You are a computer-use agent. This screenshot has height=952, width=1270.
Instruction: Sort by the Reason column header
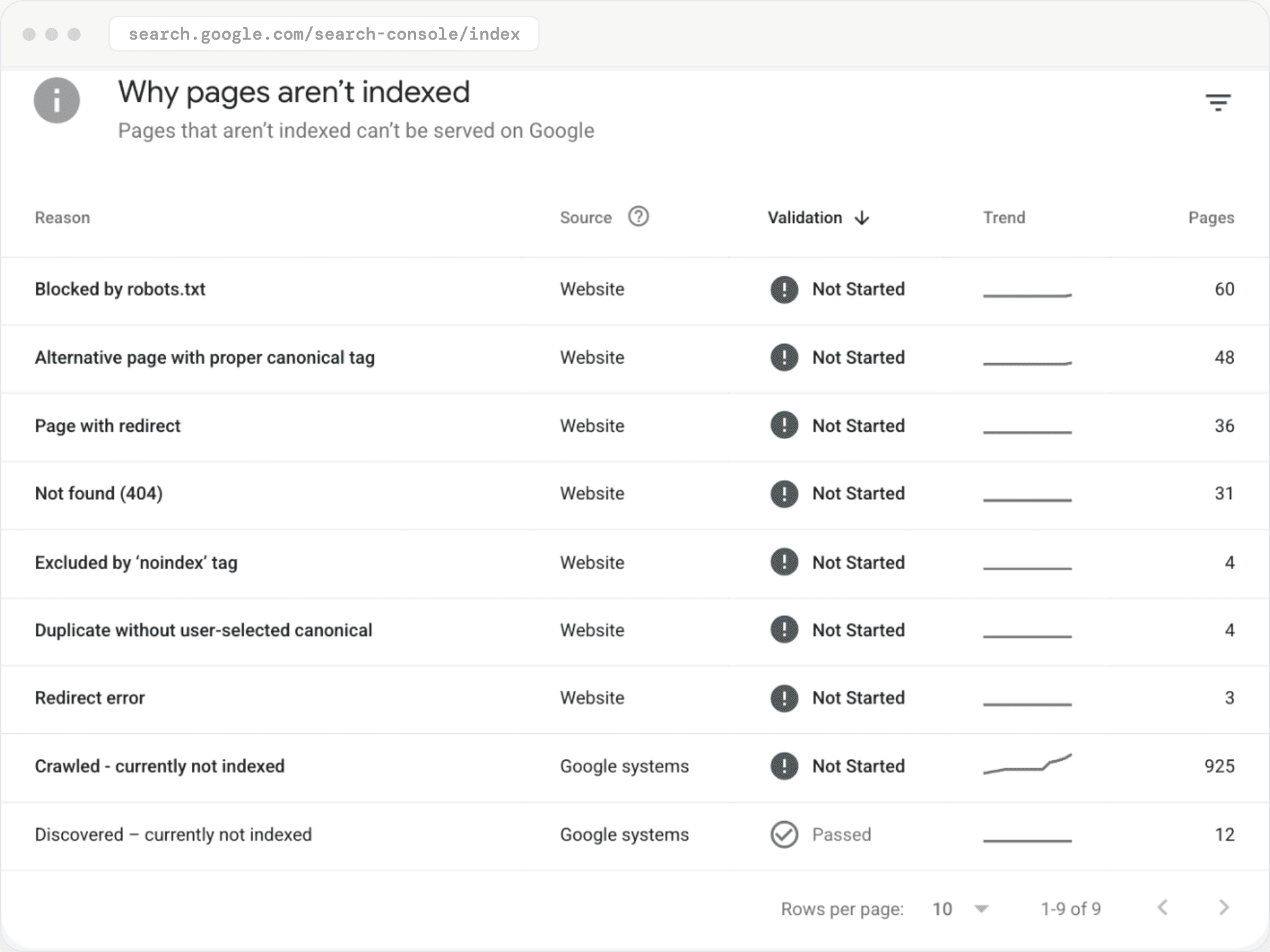tap(62, 218)
